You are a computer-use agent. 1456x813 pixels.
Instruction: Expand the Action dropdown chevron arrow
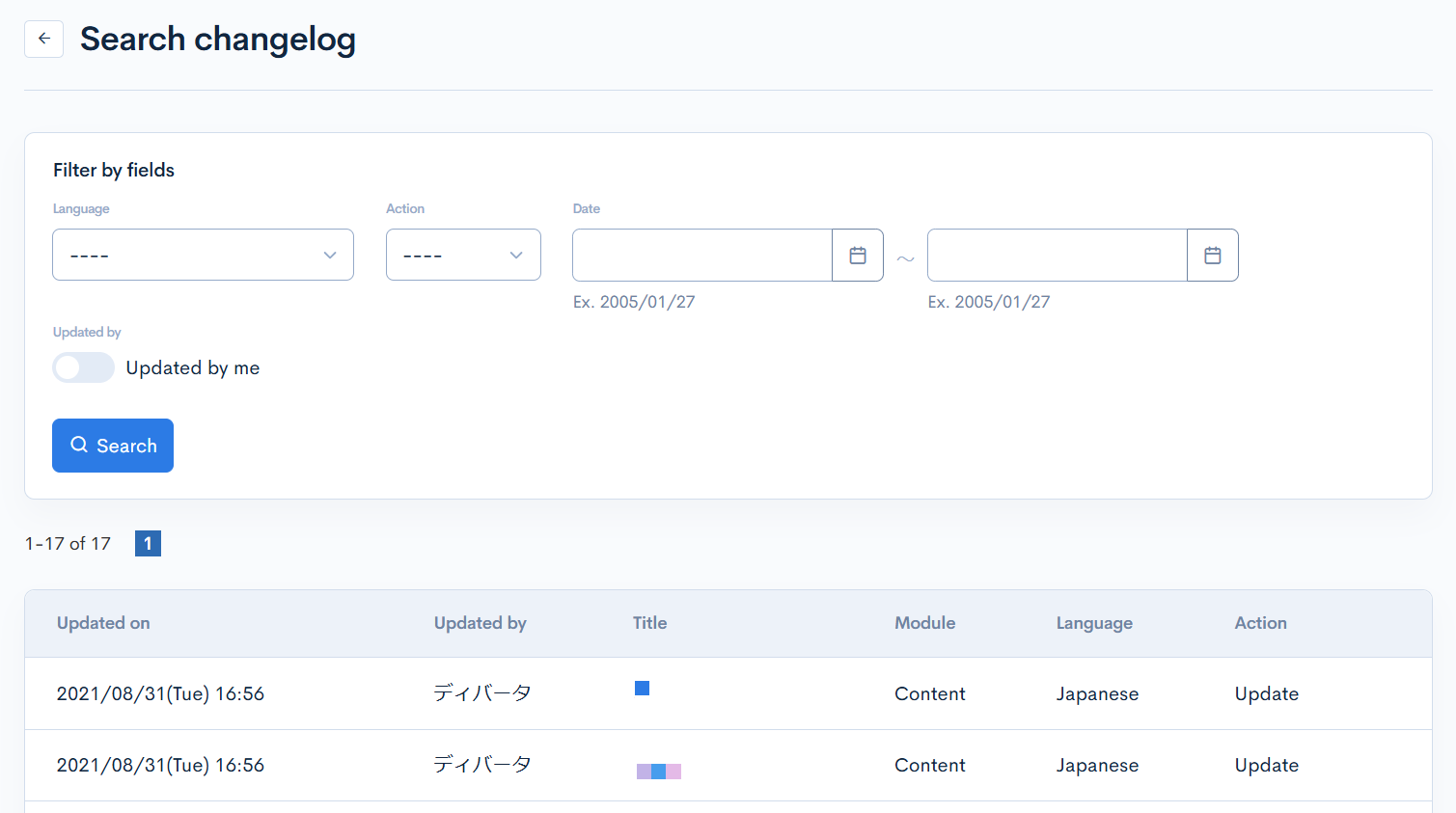pos(515,255)
